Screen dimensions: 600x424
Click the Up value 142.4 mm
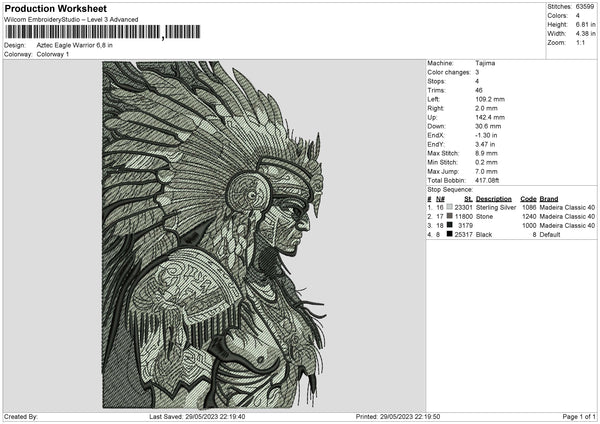pyautogui.click(x=490, y=117)
